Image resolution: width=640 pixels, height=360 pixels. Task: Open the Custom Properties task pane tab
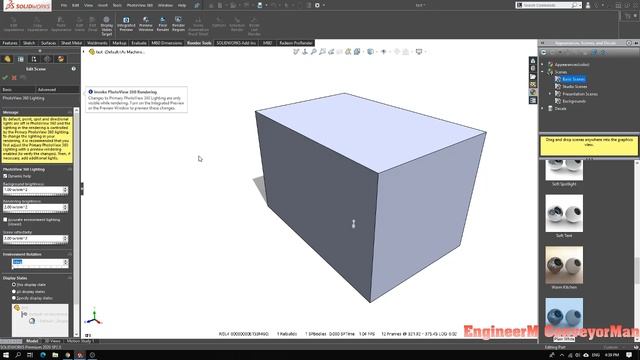click(533, 100)
